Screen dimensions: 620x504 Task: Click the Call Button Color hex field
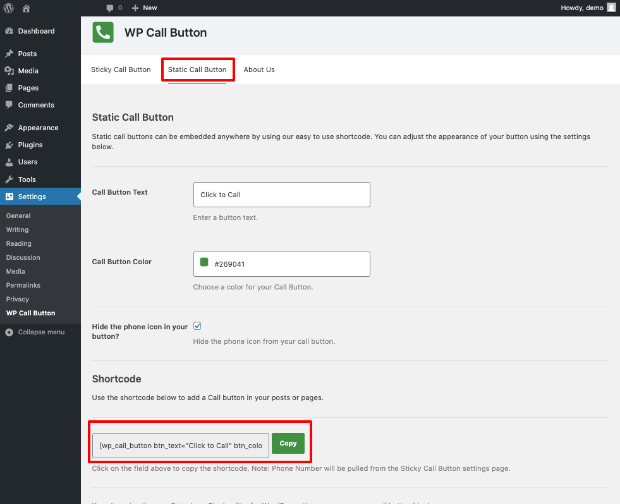282,264
